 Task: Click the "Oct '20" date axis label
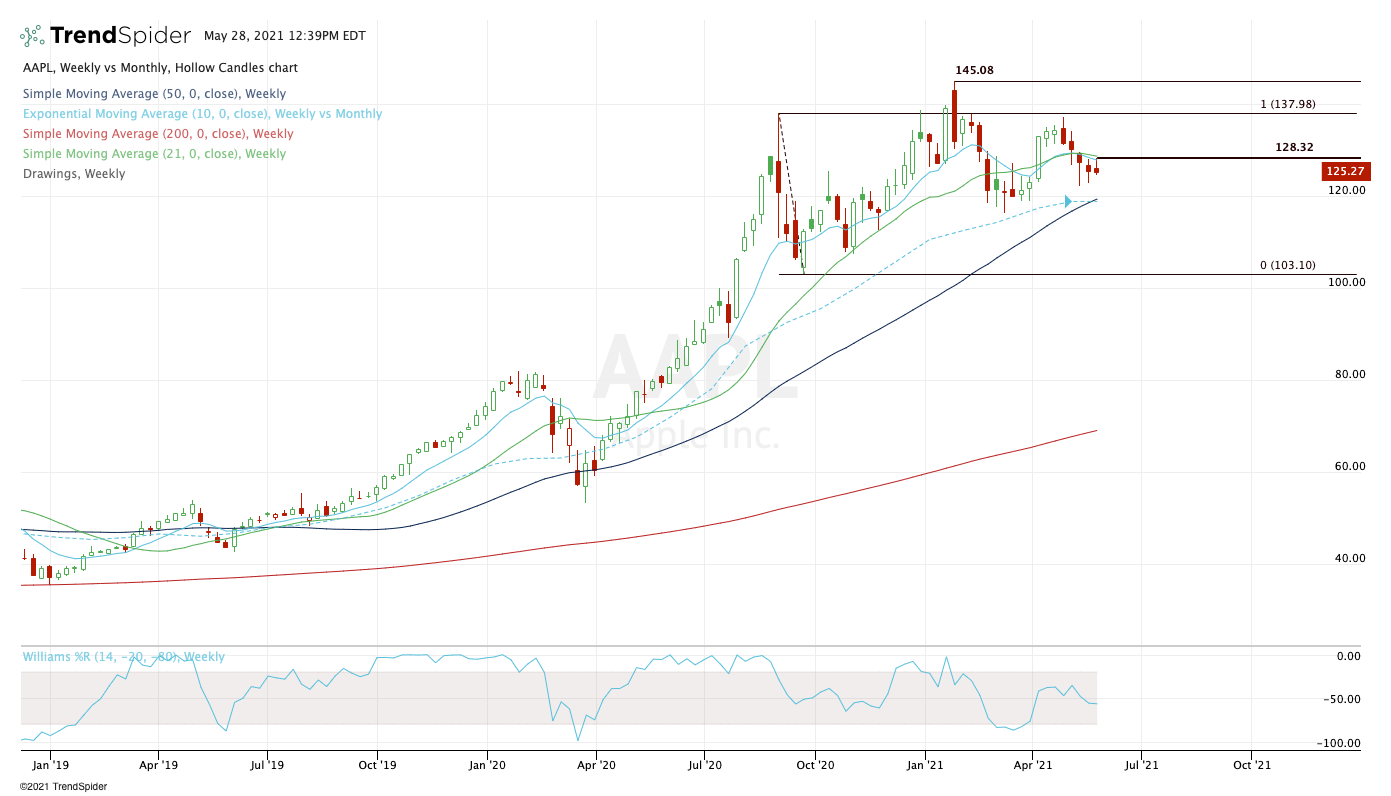point(815,765)
